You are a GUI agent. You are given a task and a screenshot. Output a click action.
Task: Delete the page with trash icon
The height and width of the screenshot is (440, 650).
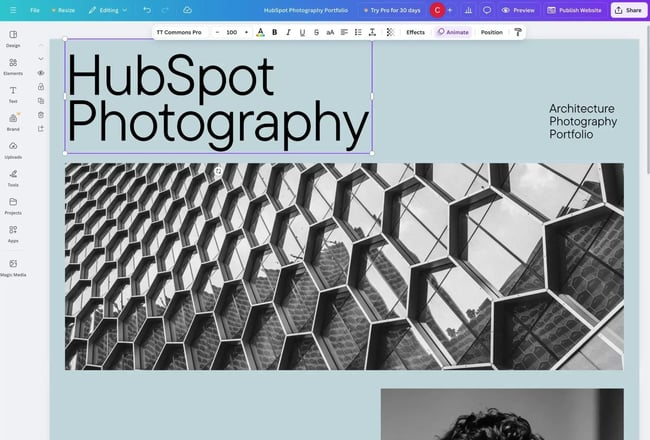41,115
